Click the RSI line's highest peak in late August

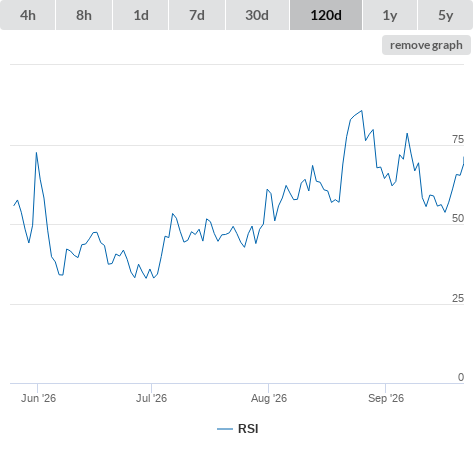click(362, 111)
